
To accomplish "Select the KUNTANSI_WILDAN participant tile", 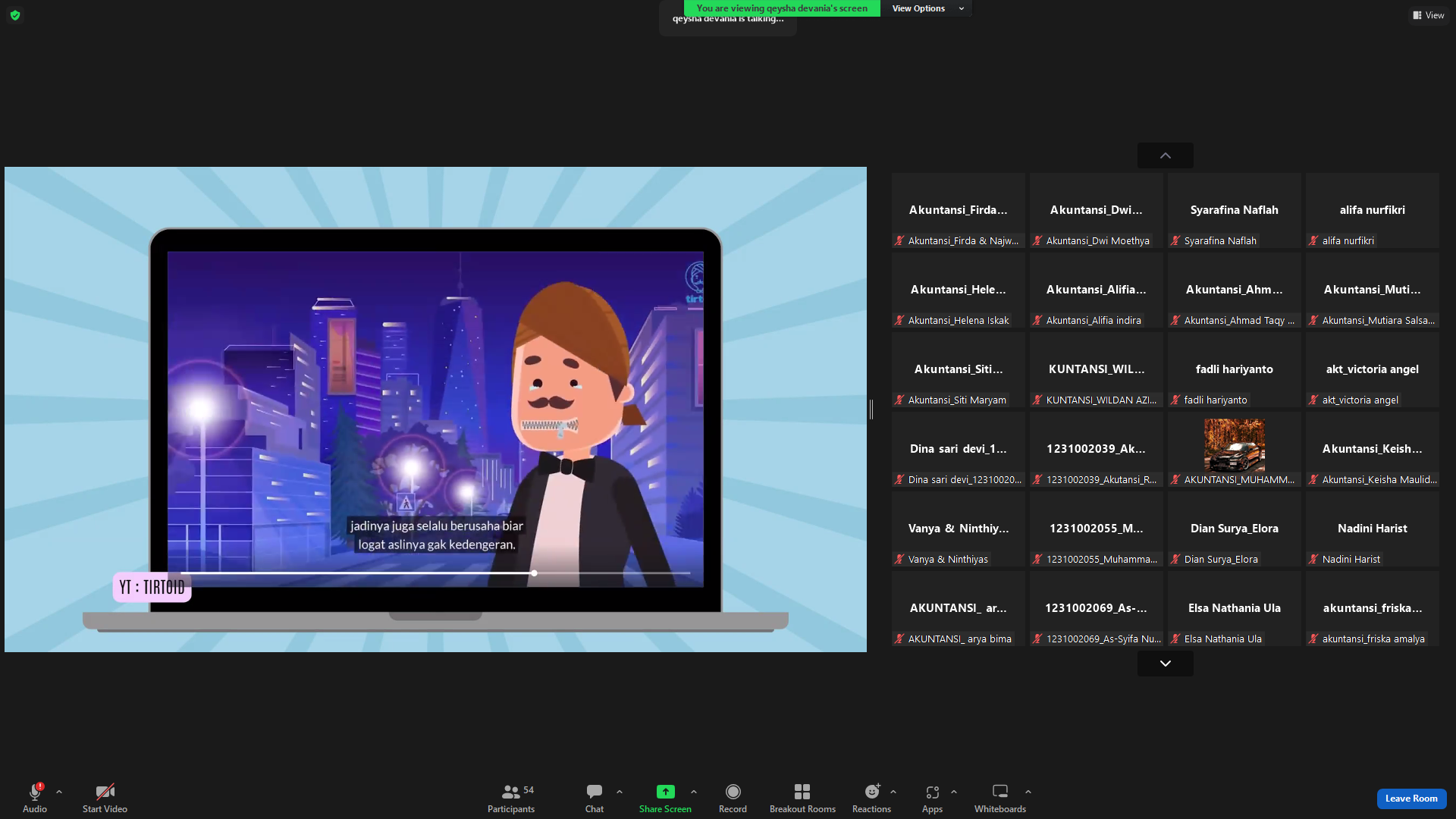I will (x=1097, y=369).
